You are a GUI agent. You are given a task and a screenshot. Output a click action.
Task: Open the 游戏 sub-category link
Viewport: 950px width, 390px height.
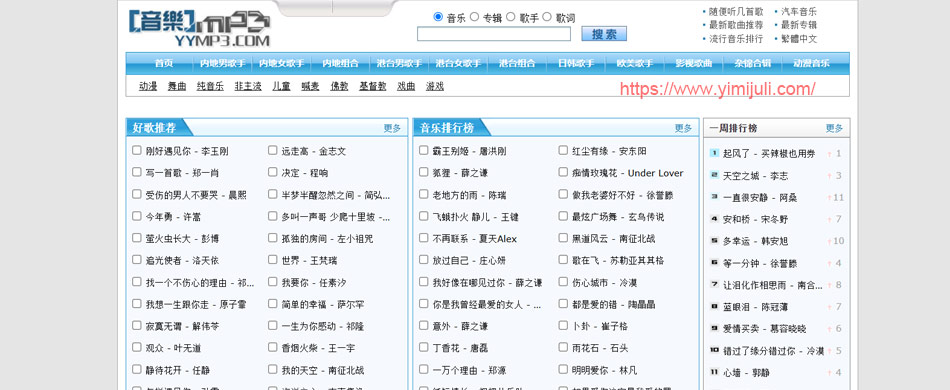click(x=435, y=87)
